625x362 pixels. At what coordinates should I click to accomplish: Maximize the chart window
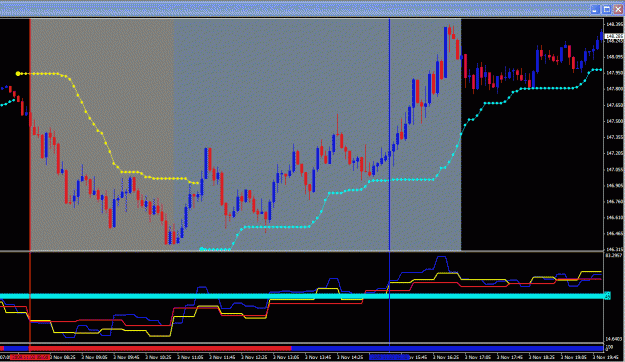(607, 10)
